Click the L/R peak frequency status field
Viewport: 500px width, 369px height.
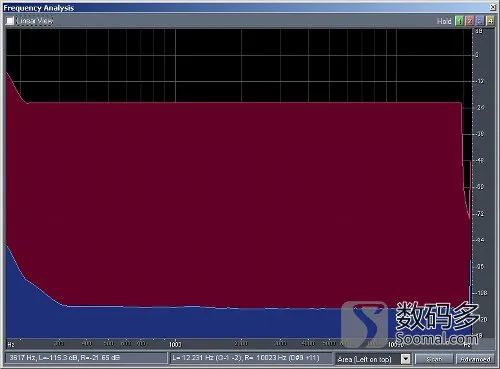point(251,358)
